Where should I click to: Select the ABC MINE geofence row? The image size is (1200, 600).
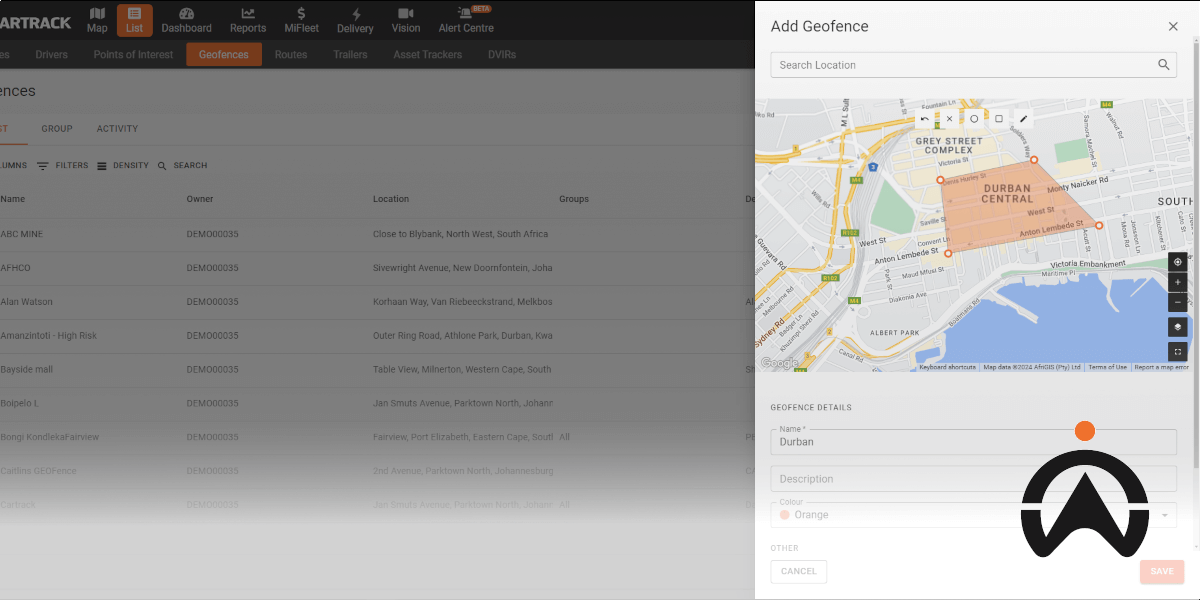(x=377, y=234)
